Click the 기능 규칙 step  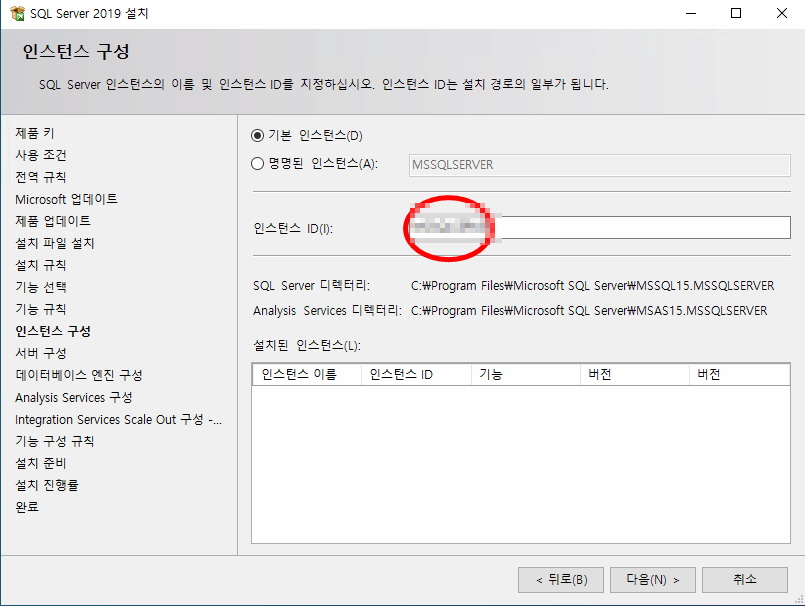(x=41, y=309)
